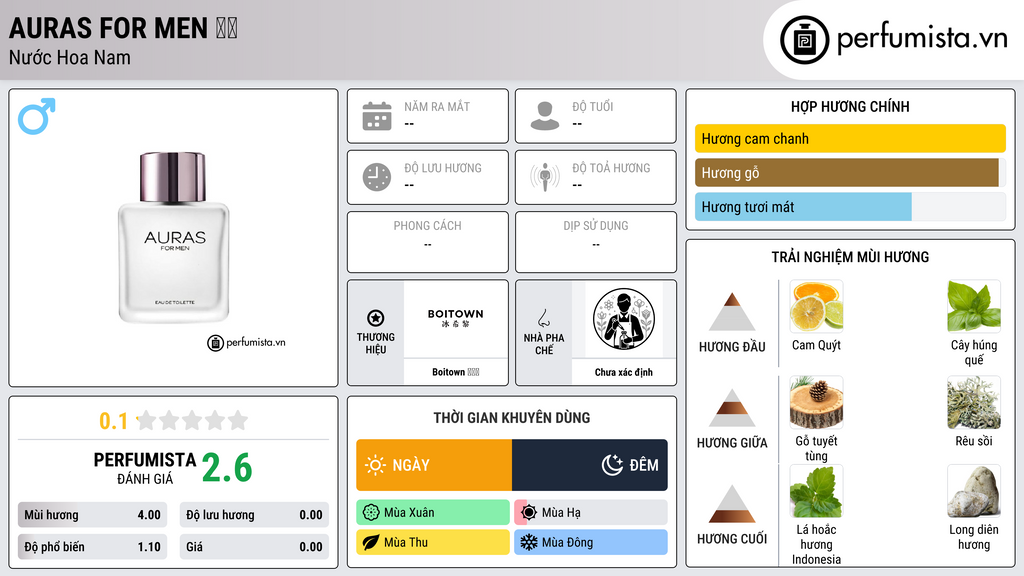Select the Mùa Đông season bar

pos(591,542)
